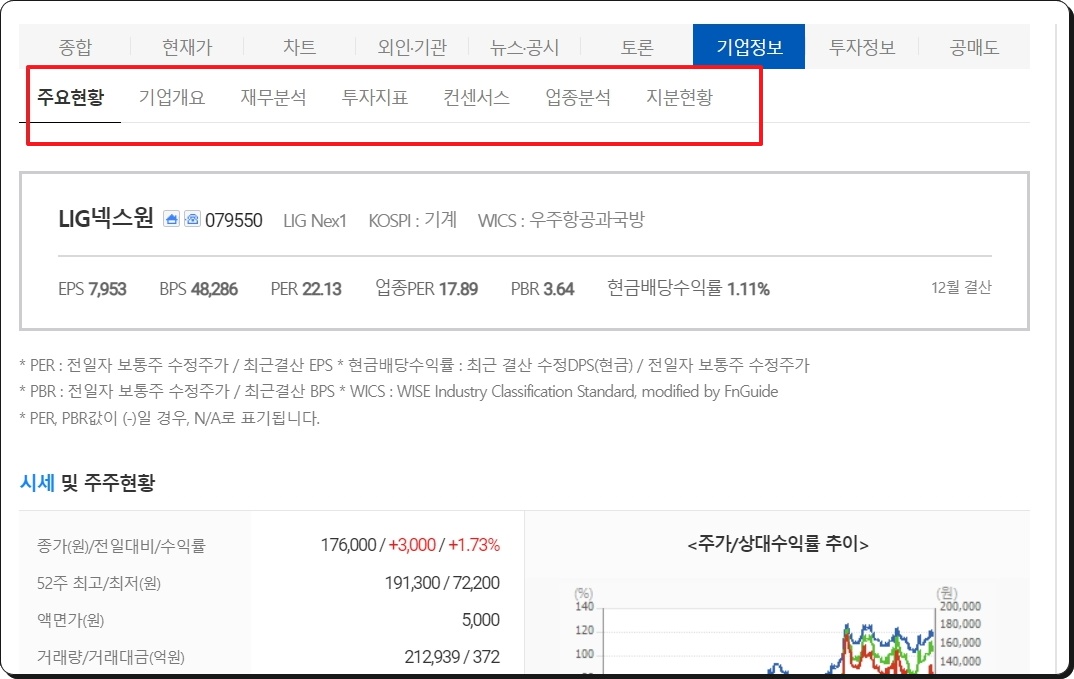Image resolution: width=1074 pixels, height=679 pixels.
Task: Click the closing price 176,000 value
Action: (349, 545)
